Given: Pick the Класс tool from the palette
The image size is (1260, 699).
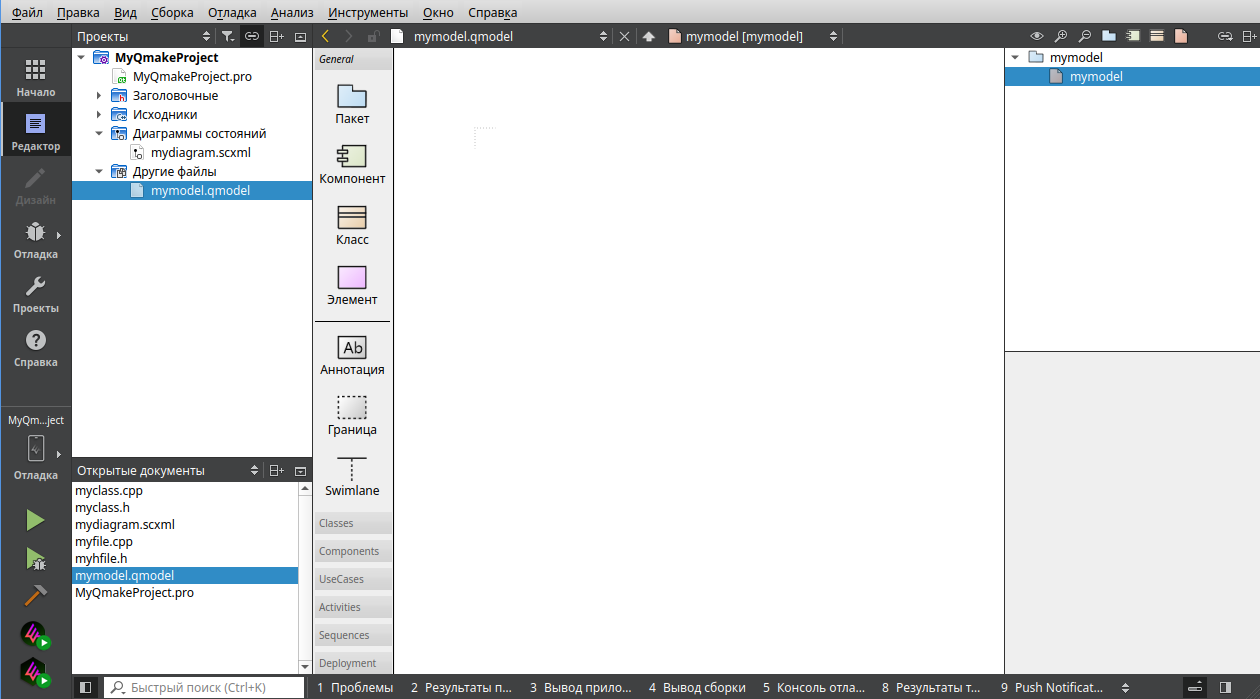Looking at the screenshot, I should (x=352, y=225).
